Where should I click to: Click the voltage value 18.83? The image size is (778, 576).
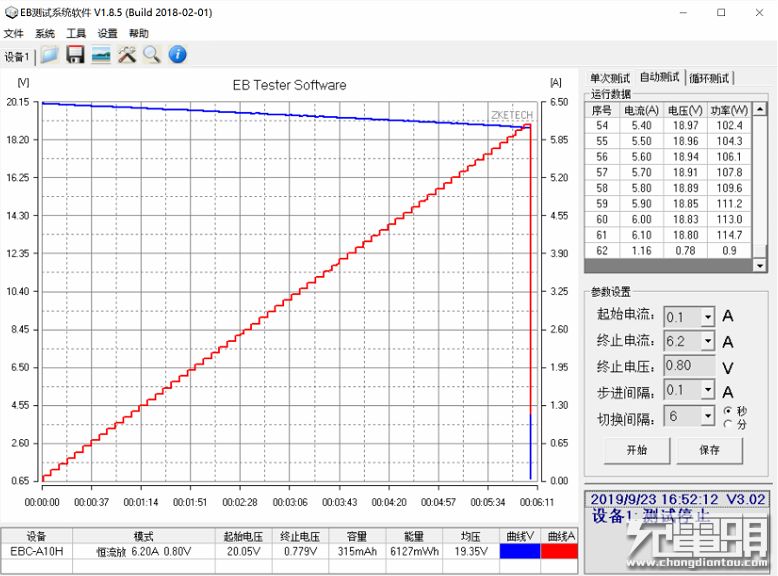(685, 219)
